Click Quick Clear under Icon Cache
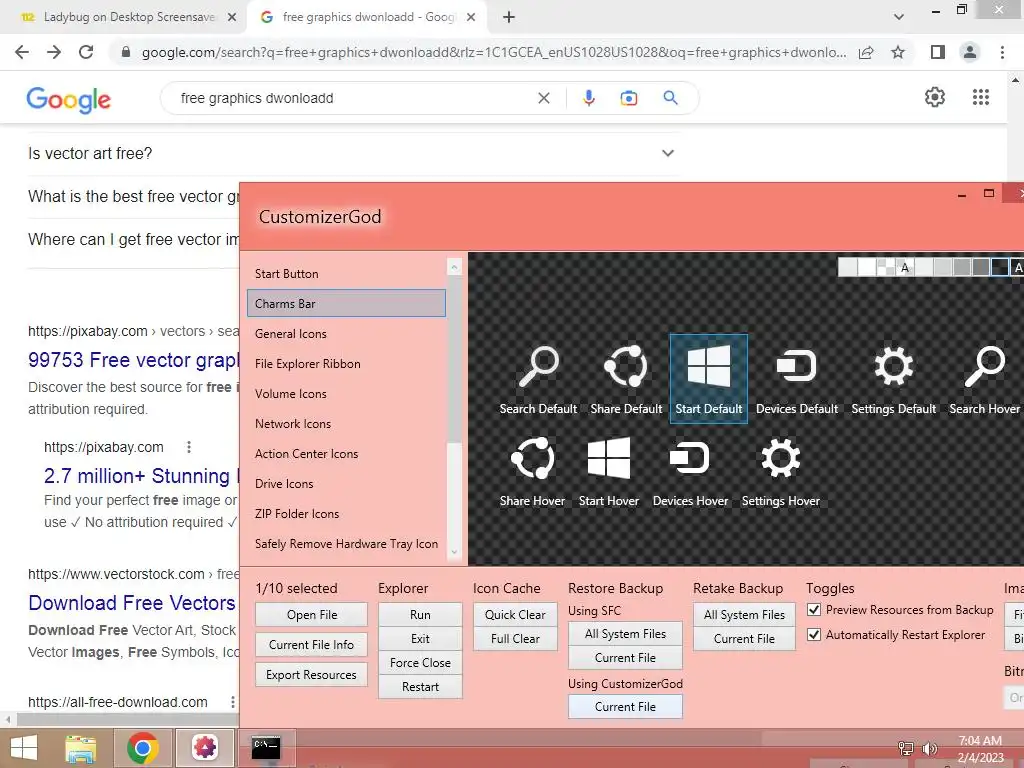The image size is (1024, 768). click(515, 615)
